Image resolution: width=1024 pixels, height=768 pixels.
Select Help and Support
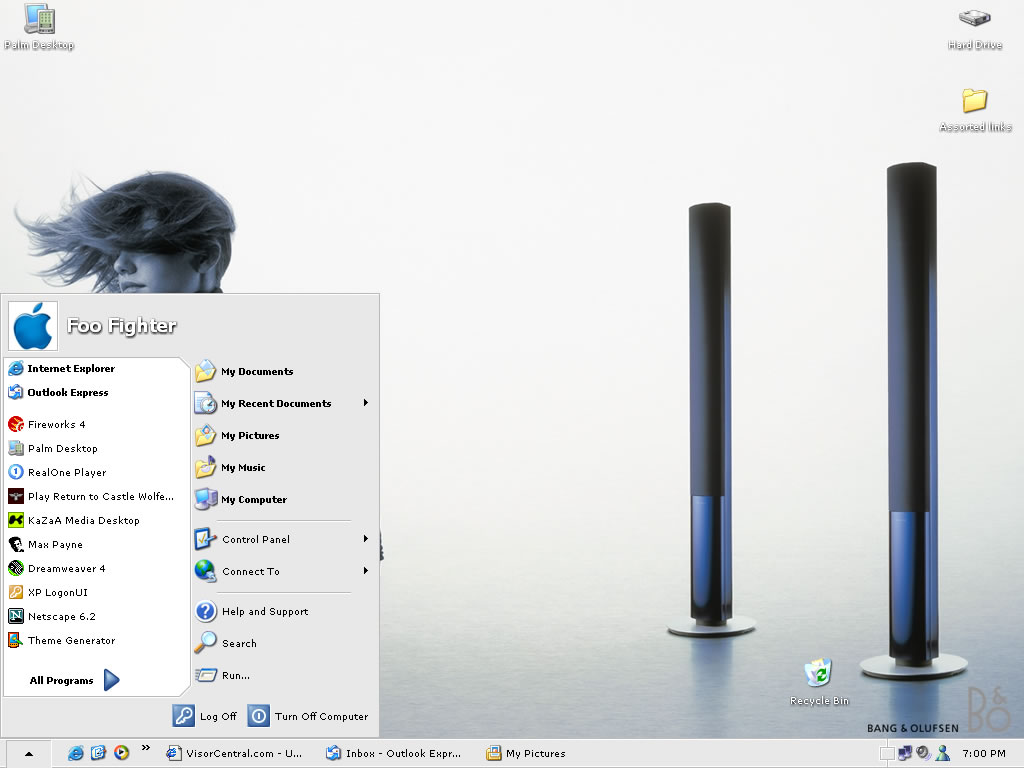[264, 612]
